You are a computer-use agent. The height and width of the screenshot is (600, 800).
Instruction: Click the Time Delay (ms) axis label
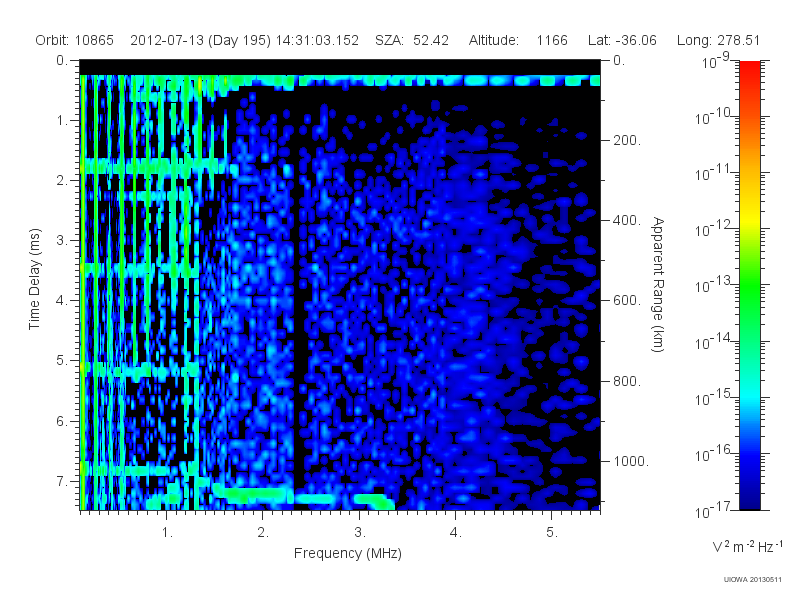point(34,279)
